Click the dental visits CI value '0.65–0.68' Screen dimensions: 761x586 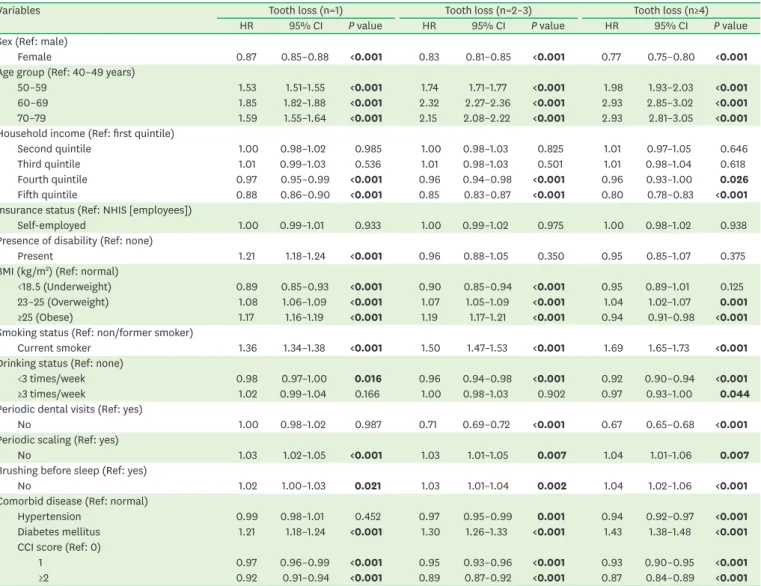pyautogui.click(x=670, y=424)
